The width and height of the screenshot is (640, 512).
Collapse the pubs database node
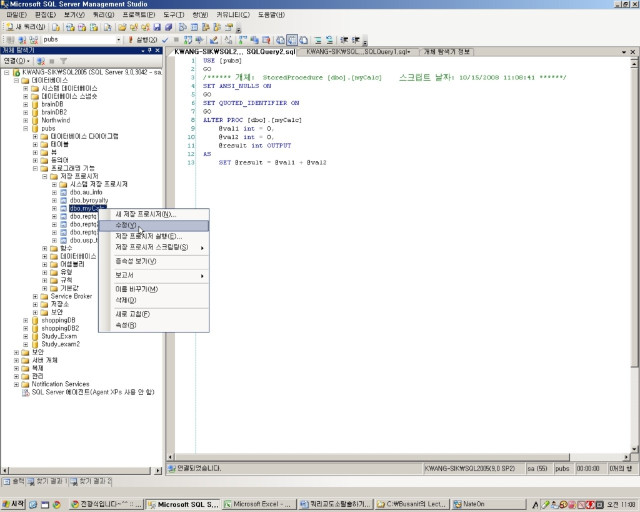(26, 128)
